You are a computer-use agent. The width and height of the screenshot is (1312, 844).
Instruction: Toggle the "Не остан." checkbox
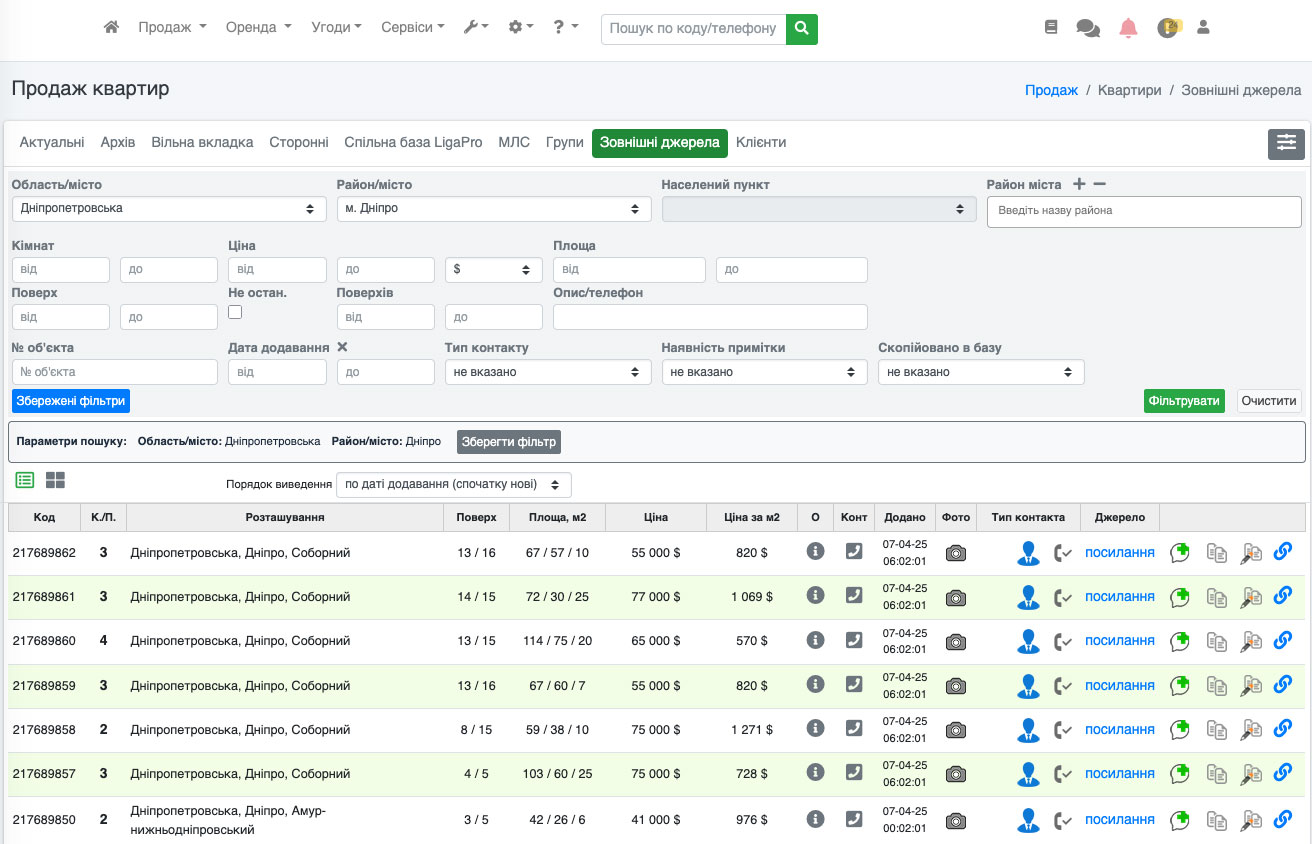pos(235,312)
